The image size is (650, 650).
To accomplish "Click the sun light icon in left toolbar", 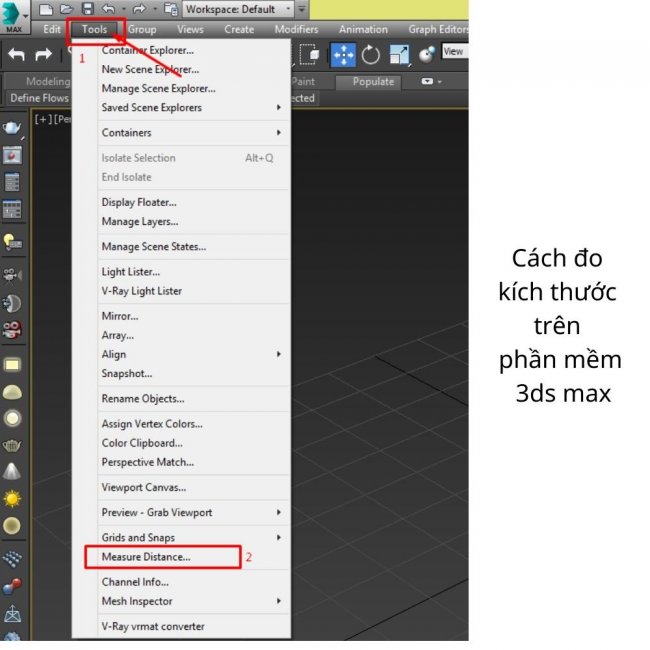I will [x=12, y=498].
